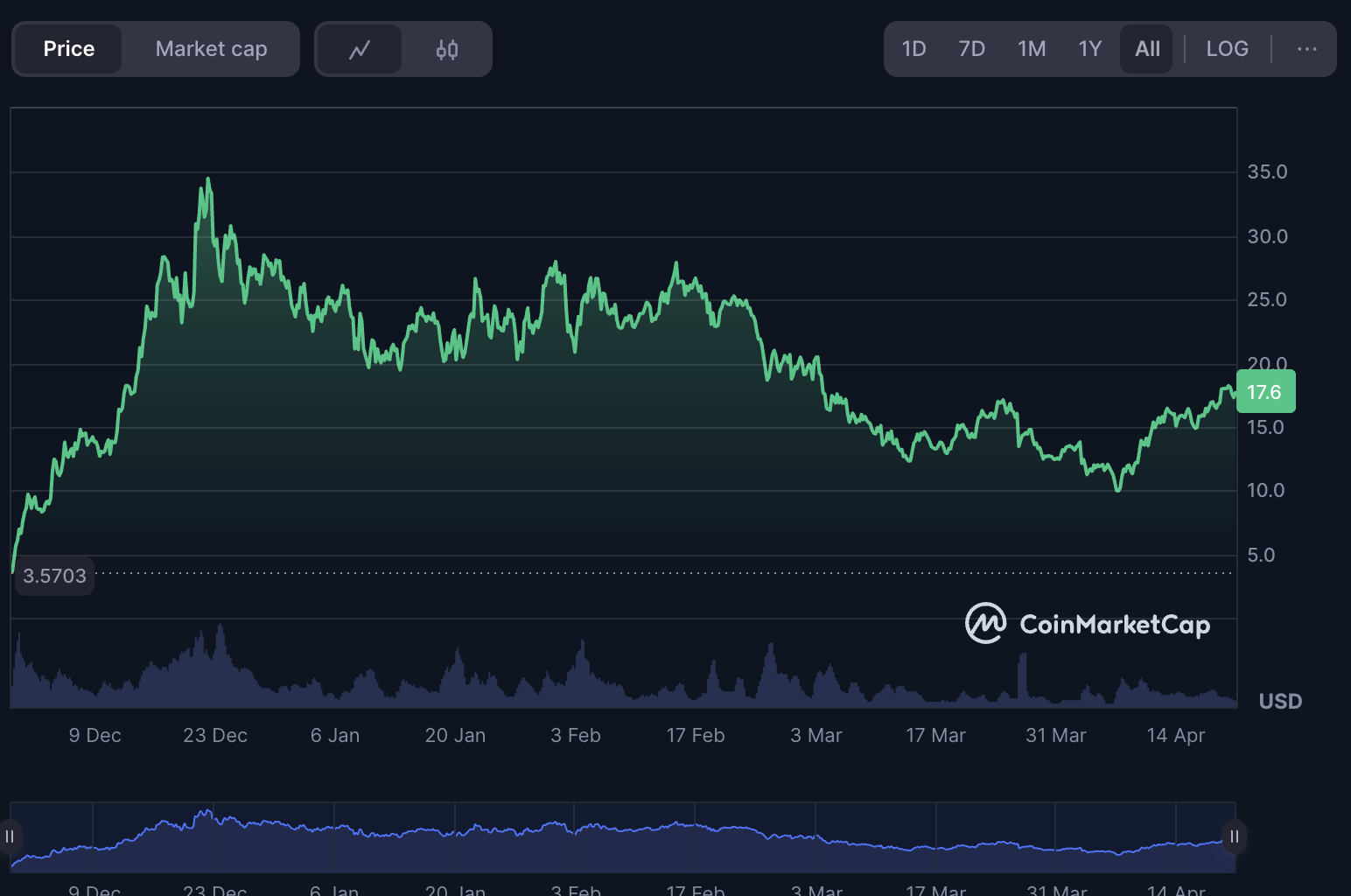1351x896 pixels.
Task: Choose the 1Y time range
Action: click(1089, 50)
